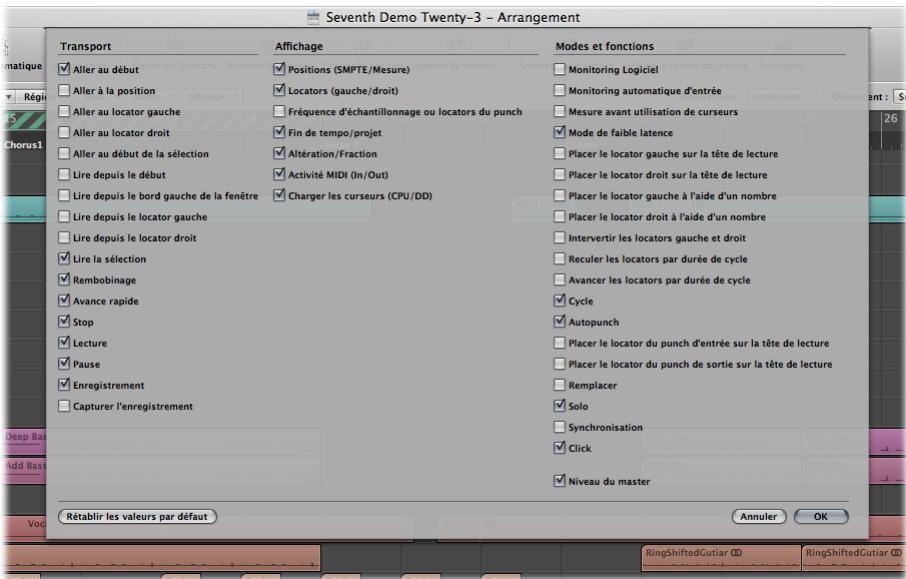Viewport: 906px width, 579px height.
Task: Check Placer le locator gauche sur la tête de lecture
Action: coord(559,154)
